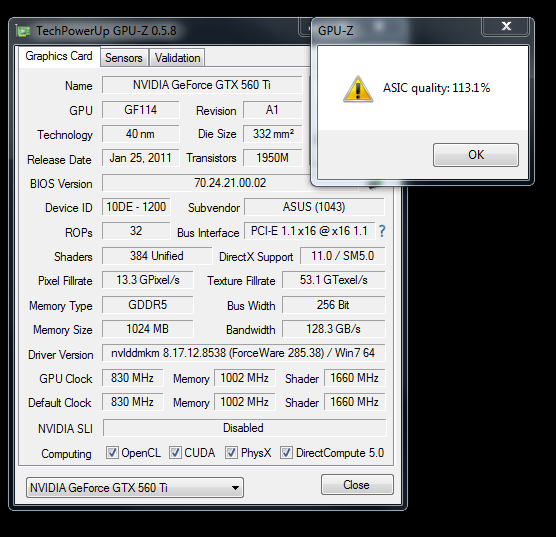Close the ASIC quality dialog with X
556x537 pixels.
point(506,26)
